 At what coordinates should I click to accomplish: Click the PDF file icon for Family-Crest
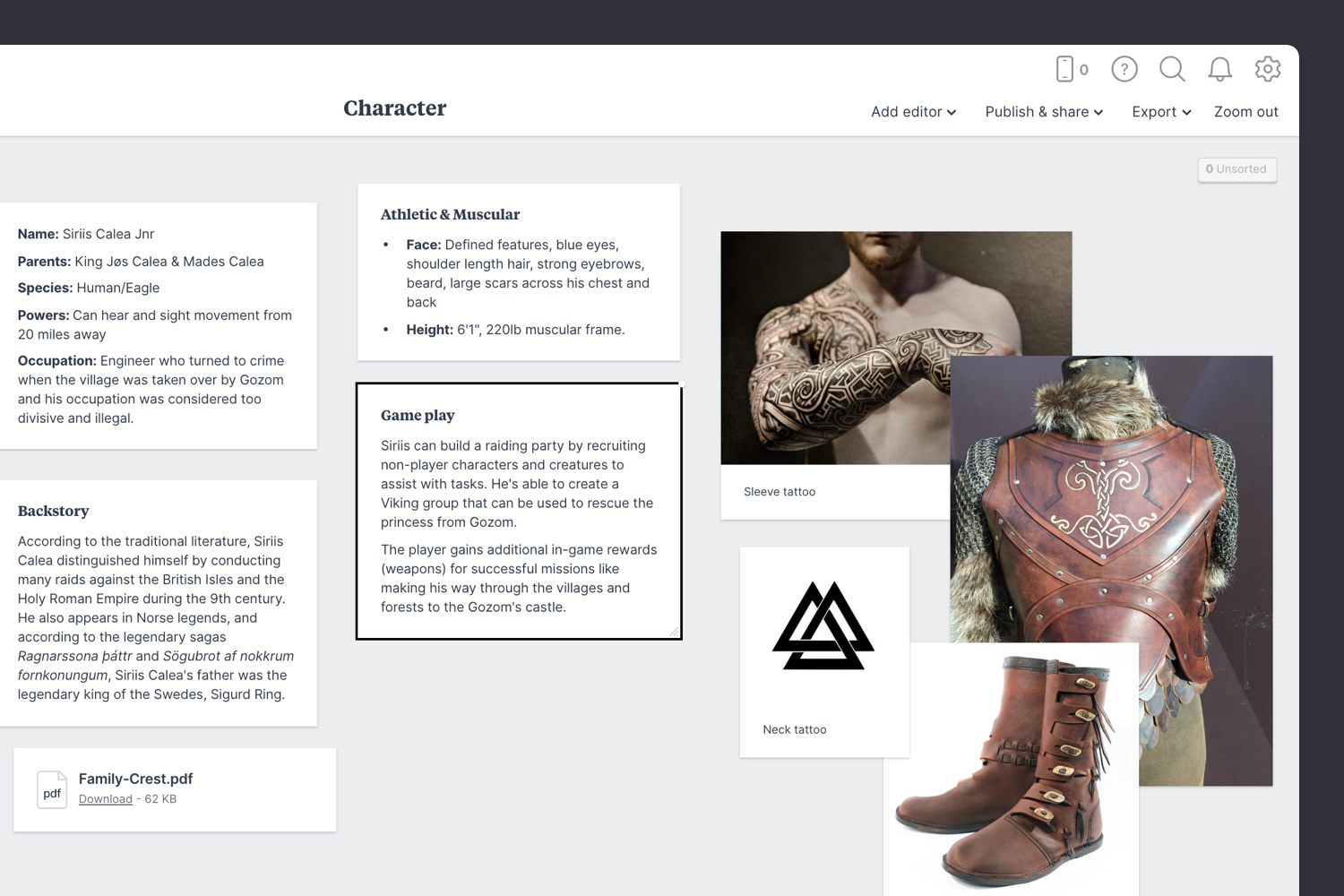coord(52,789)
